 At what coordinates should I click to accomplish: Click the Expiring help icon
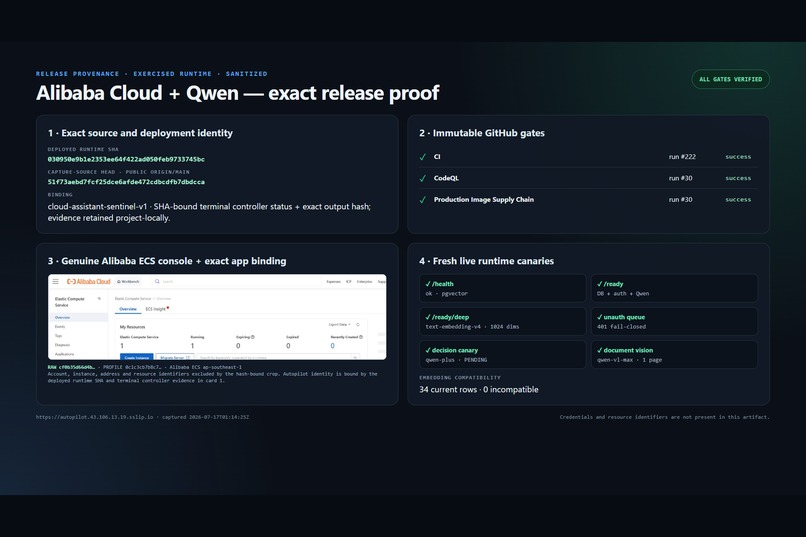252,337
